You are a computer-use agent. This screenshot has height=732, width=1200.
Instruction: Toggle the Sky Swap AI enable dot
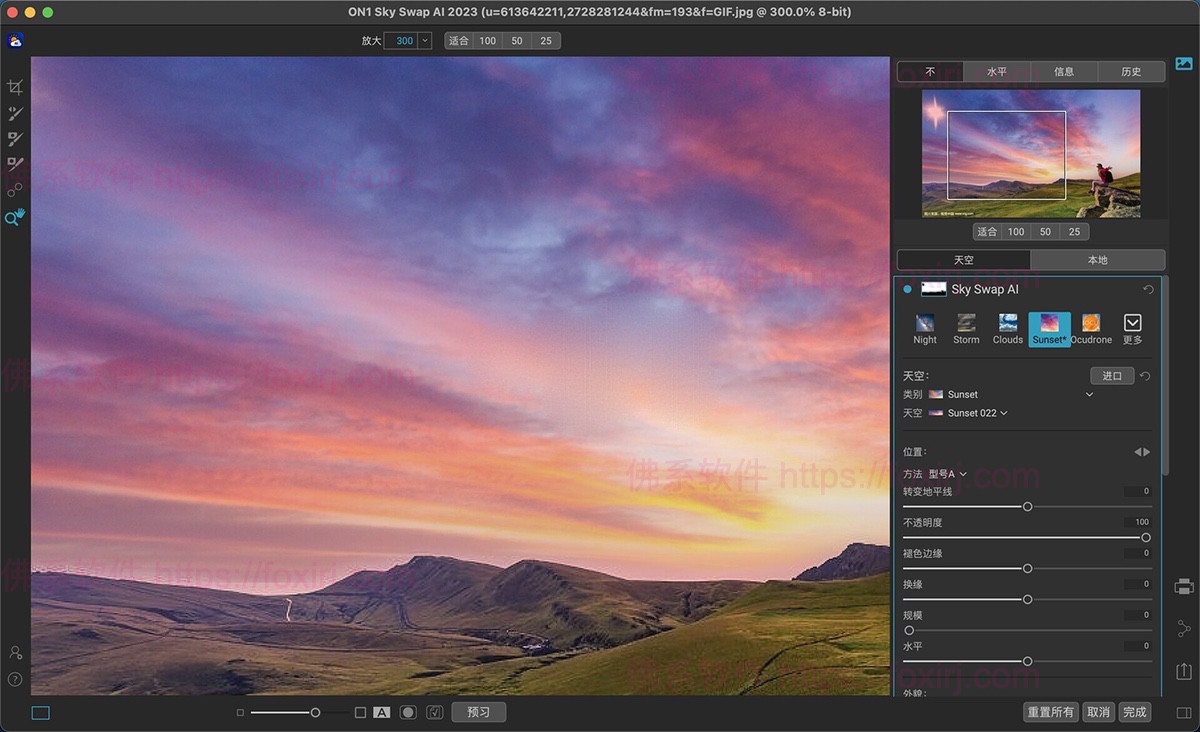[x=907, y=289]
